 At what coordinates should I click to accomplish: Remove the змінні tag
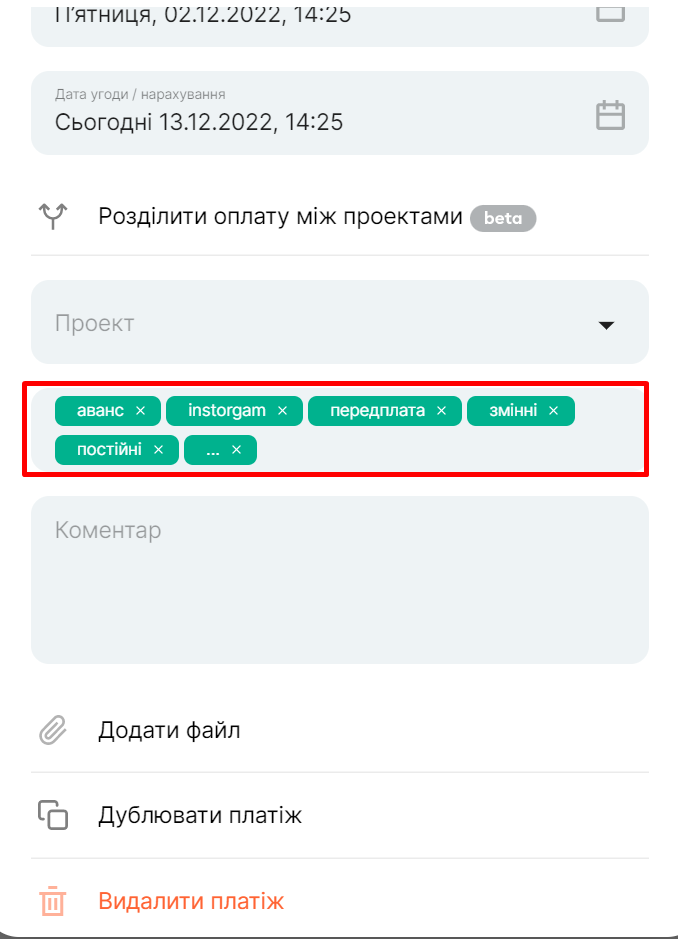pyautogui.click(x=553, y=411)
